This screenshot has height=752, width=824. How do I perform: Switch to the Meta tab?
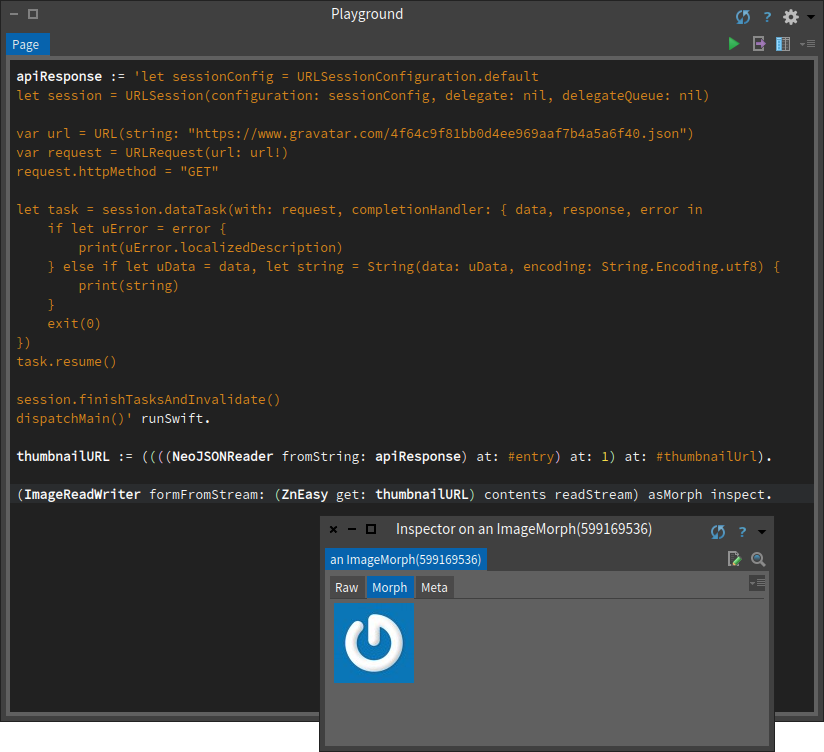point(434,588)
